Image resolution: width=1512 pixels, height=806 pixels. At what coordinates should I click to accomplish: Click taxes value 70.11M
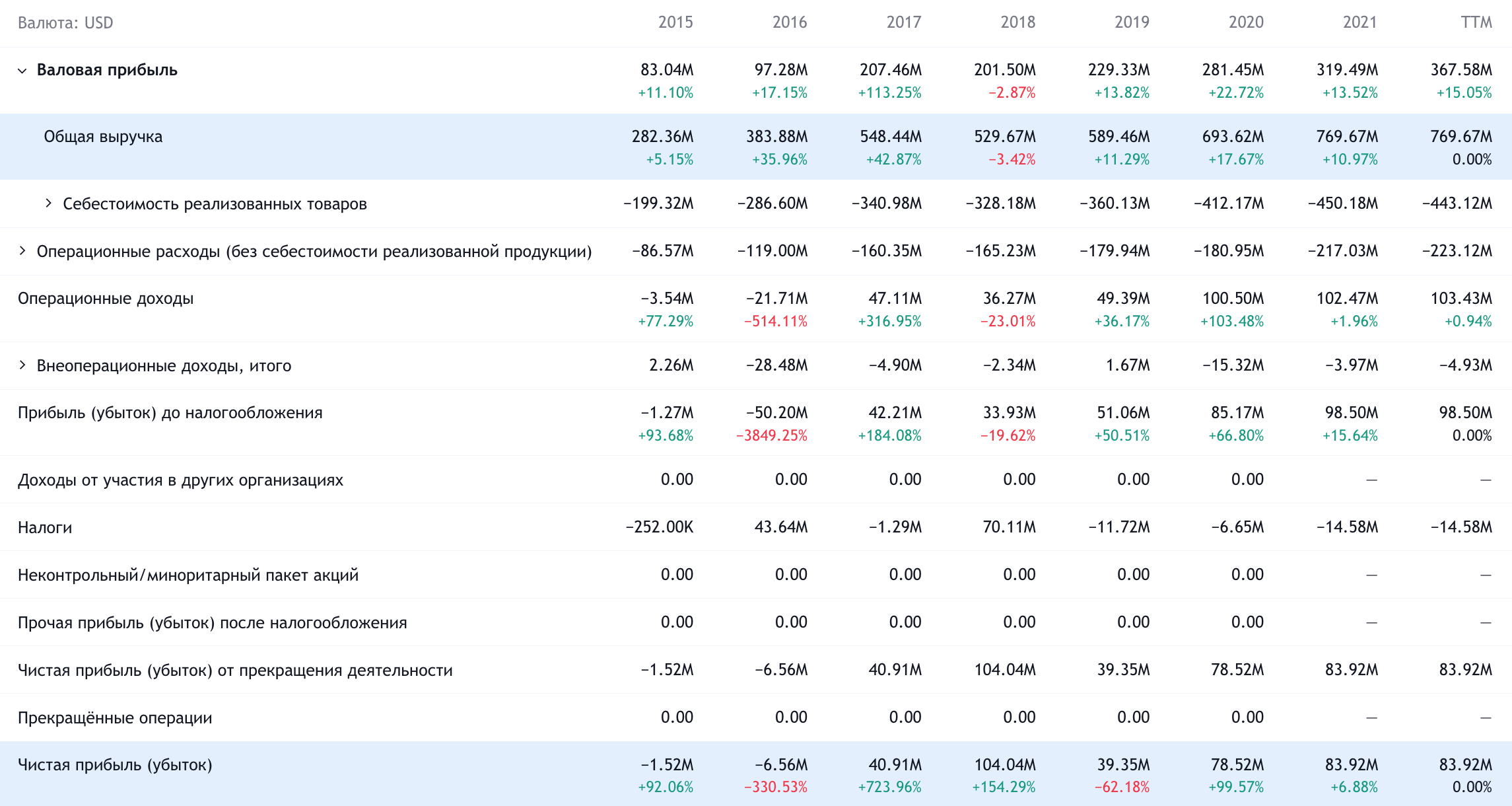[x=1009, y=527]
